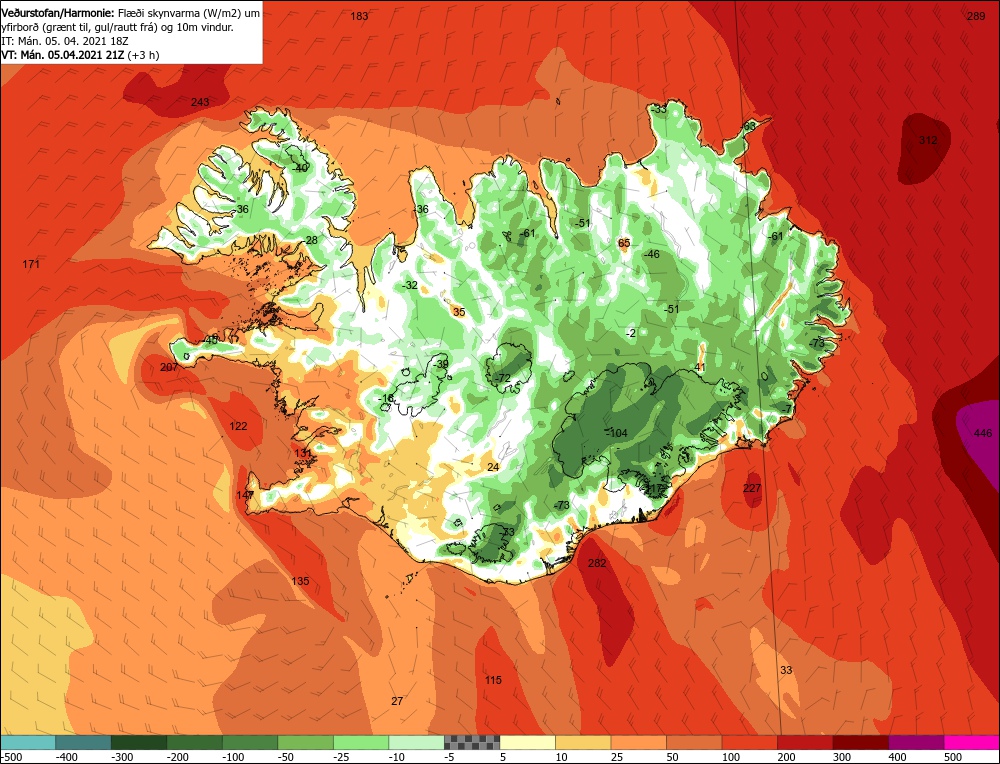The width and height of the screenshot is (1000, 764).
Task: Click the 207 value off the western peninsula
Action: 169,367
